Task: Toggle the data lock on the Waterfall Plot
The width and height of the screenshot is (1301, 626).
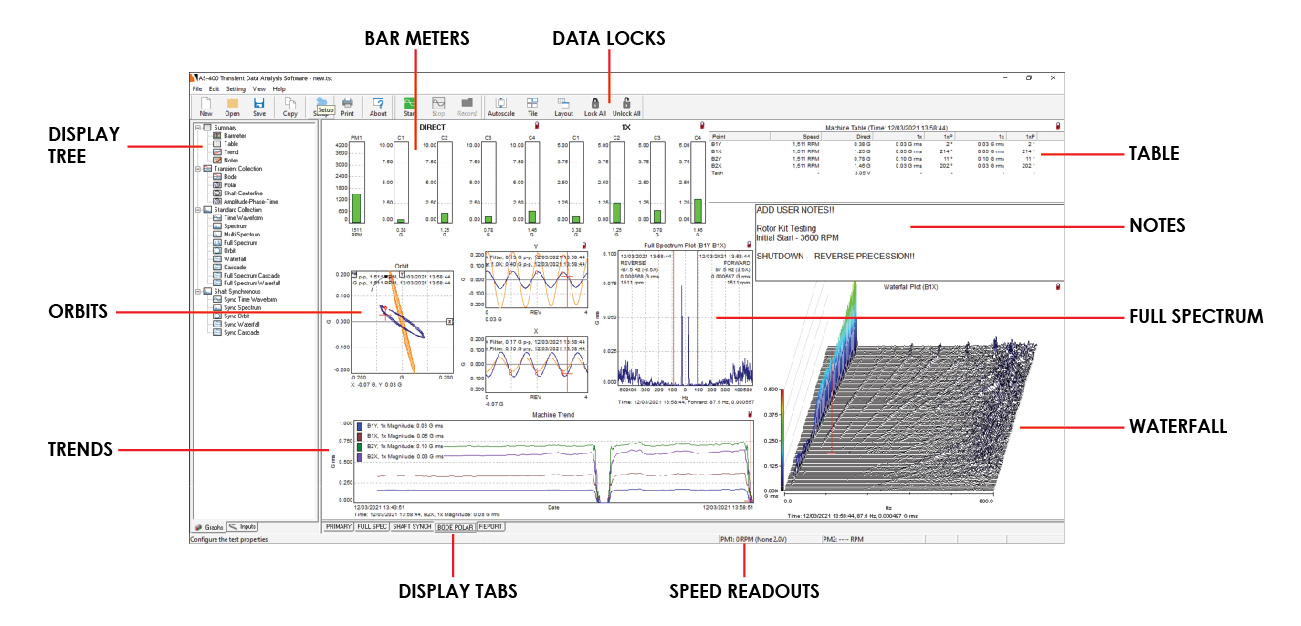Action: pos(1058,289)
